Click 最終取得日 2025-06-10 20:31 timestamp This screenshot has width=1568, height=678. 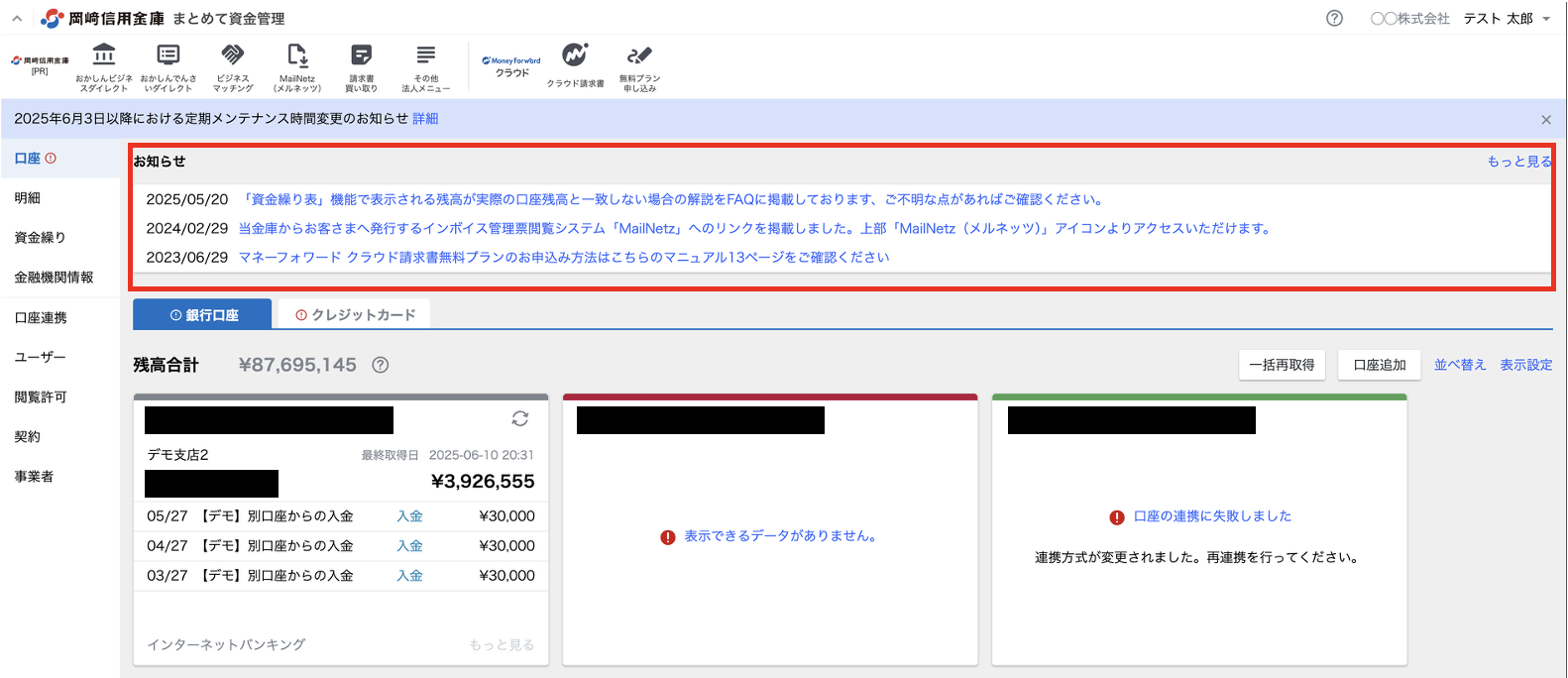click(448, 455)
